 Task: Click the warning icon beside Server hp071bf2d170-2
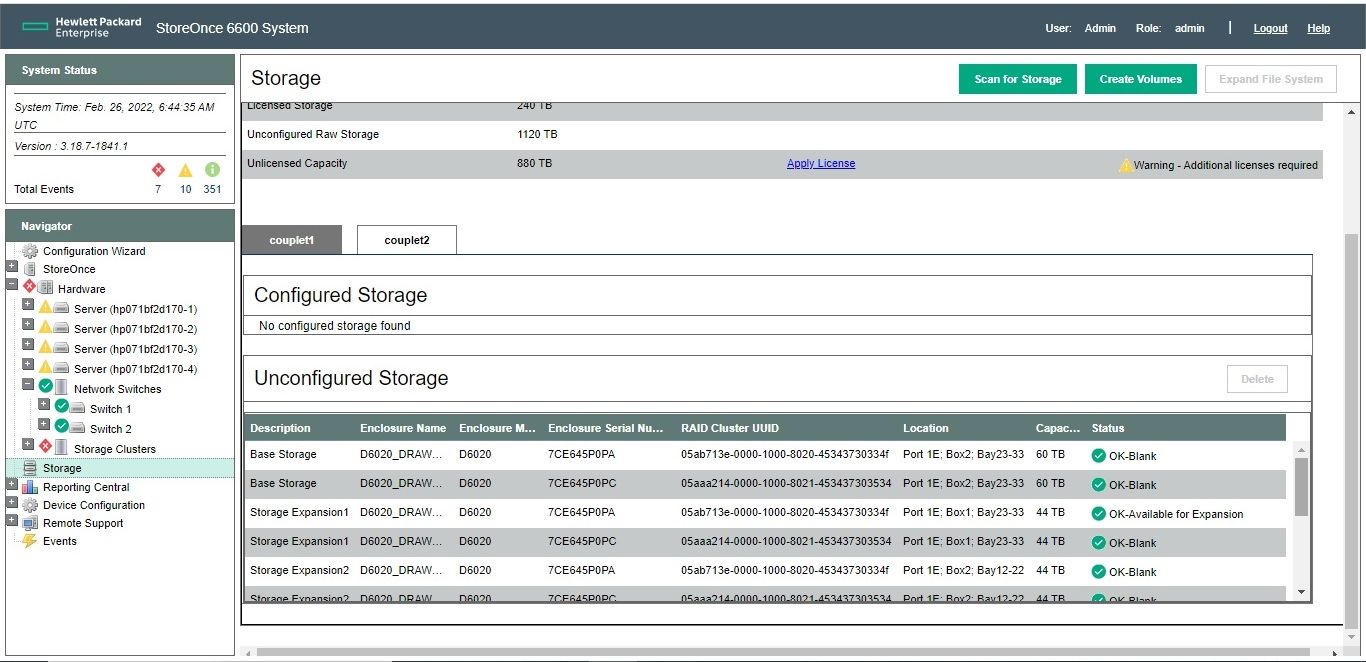tap(45, 327)
